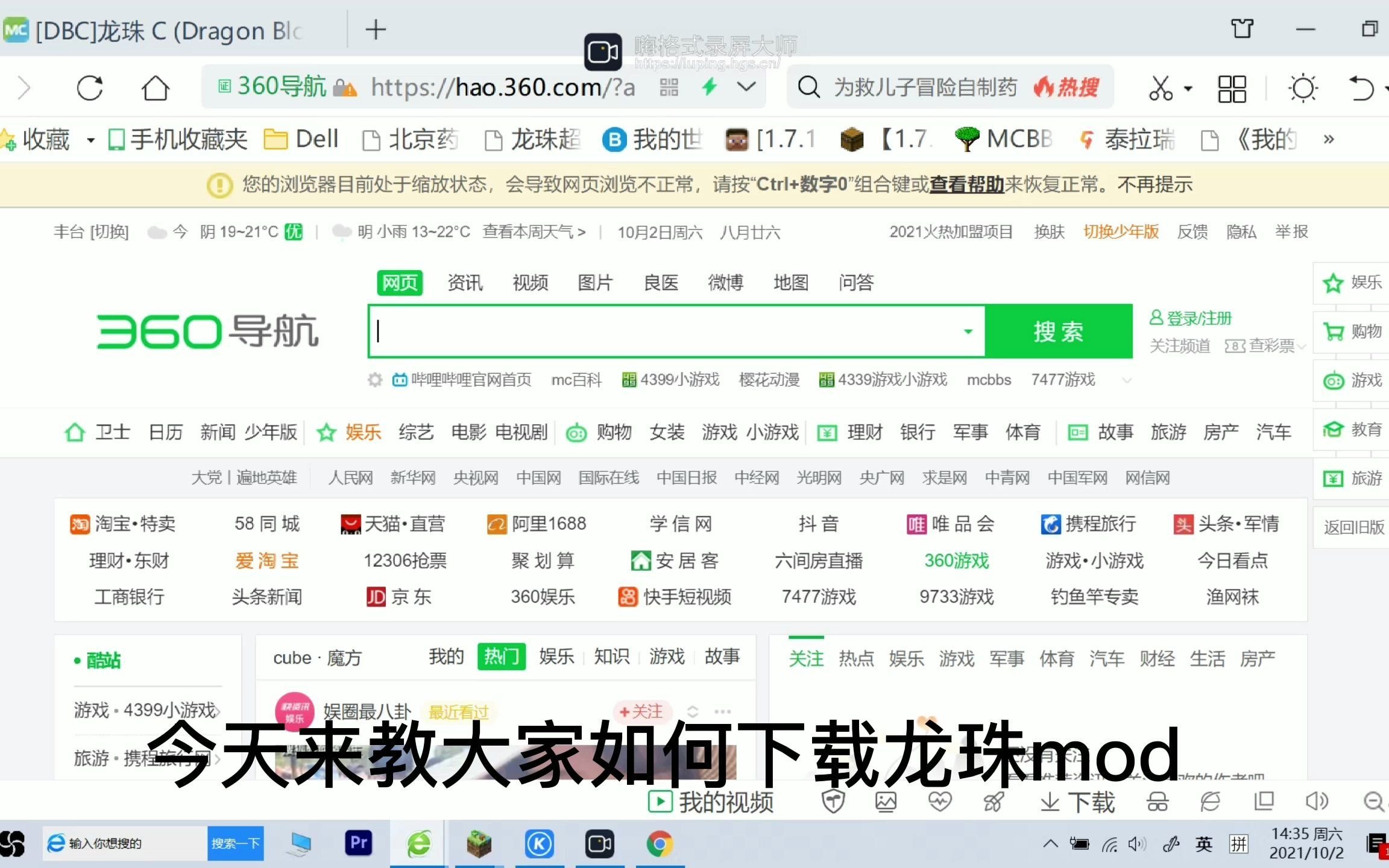Open the split-screen grid icon
Viewport: 1389px width, 868px height.
(1231, 88)
